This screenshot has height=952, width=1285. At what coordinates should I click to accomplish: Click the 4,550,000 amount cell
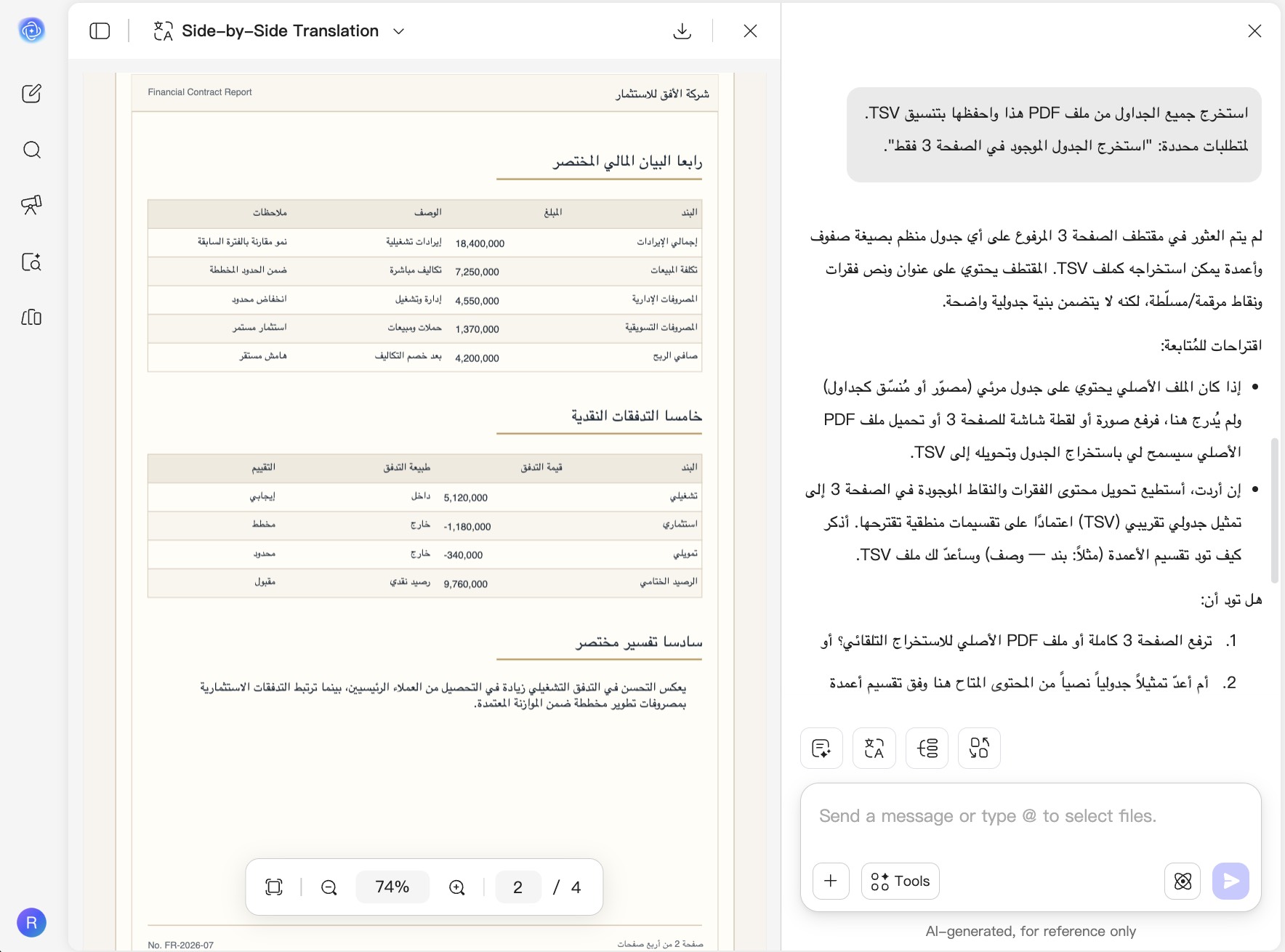point(477,301)
